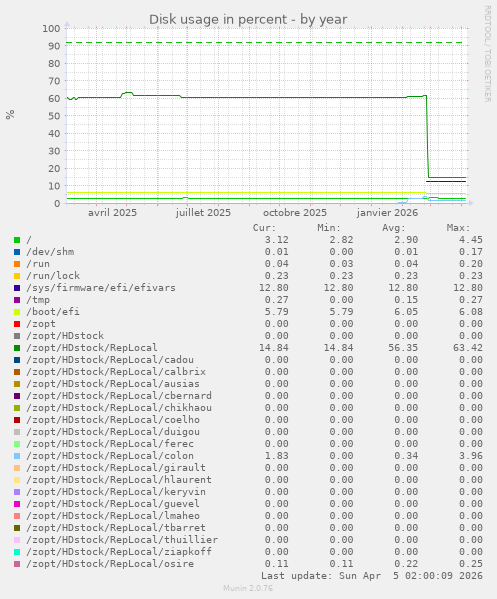
Task: Select the RepLocal/ziapkoff legend entry
Action: (x=119, y=552)
